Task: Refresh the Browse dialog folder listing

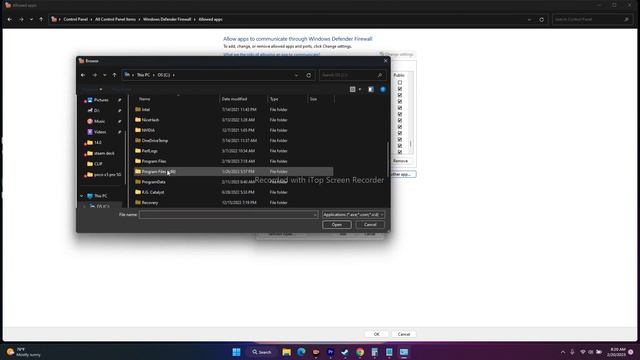Action: (x=309, y=75)
